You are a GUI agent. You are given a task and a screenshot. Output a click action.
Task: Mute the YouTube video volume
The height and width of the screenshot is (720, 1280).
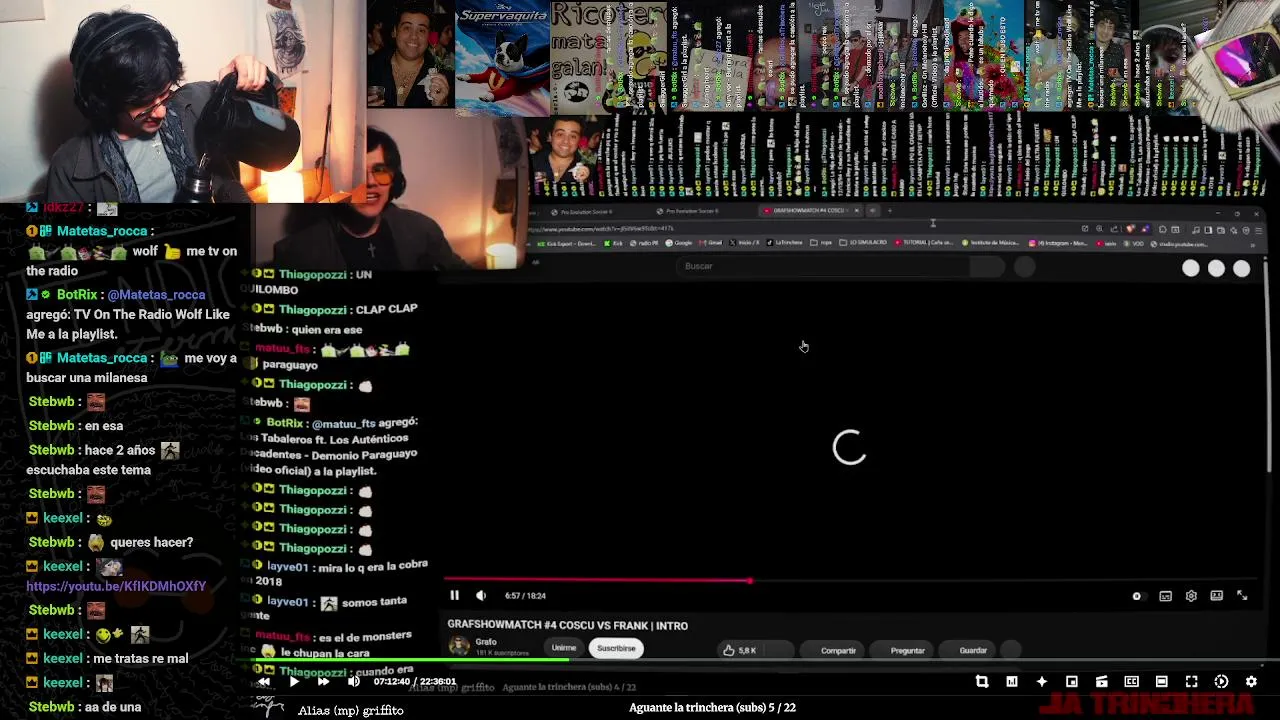(x=481, y=595)
